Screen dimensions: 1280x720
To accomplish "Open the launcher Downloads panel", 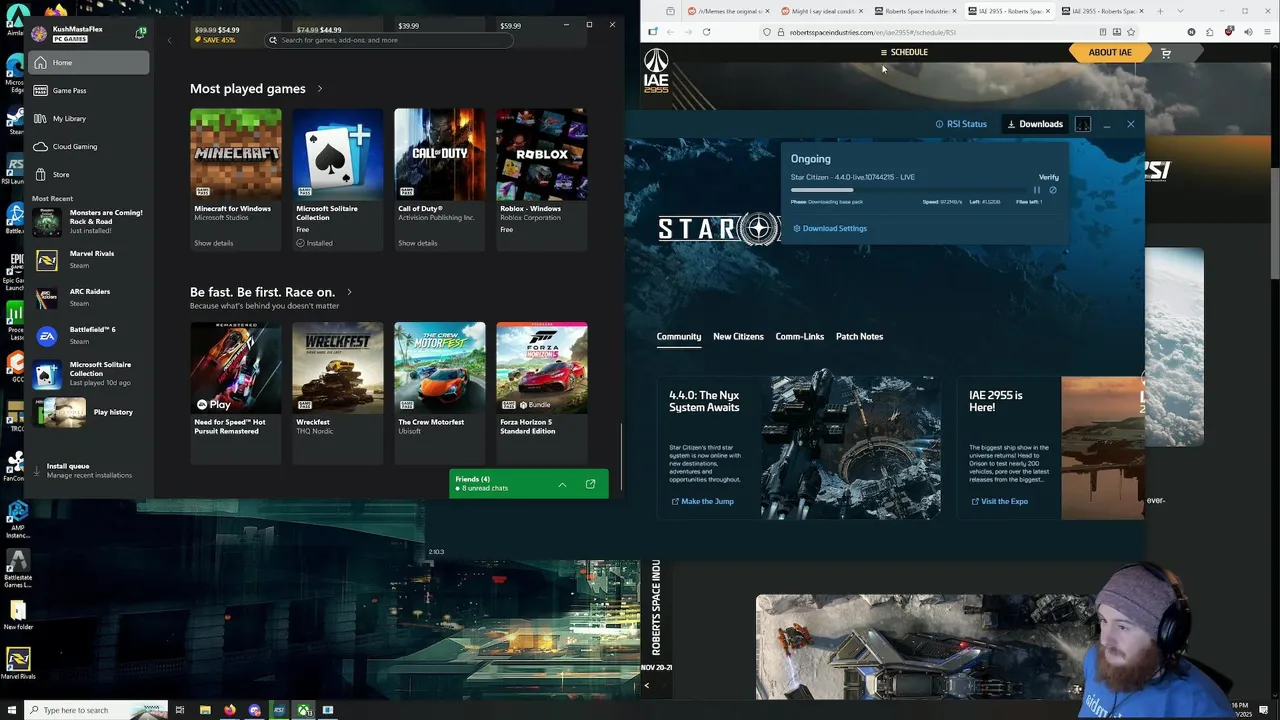I will (x=1035, y=124).
